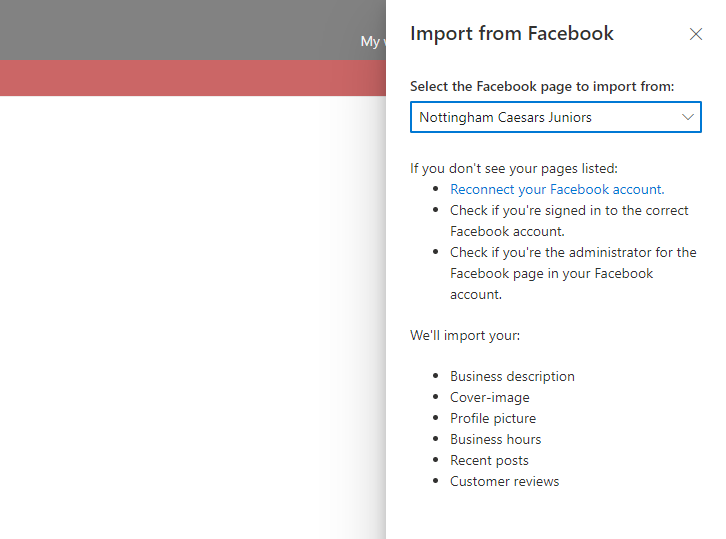Click the dropdown chevron arrow

pos(688,117)
